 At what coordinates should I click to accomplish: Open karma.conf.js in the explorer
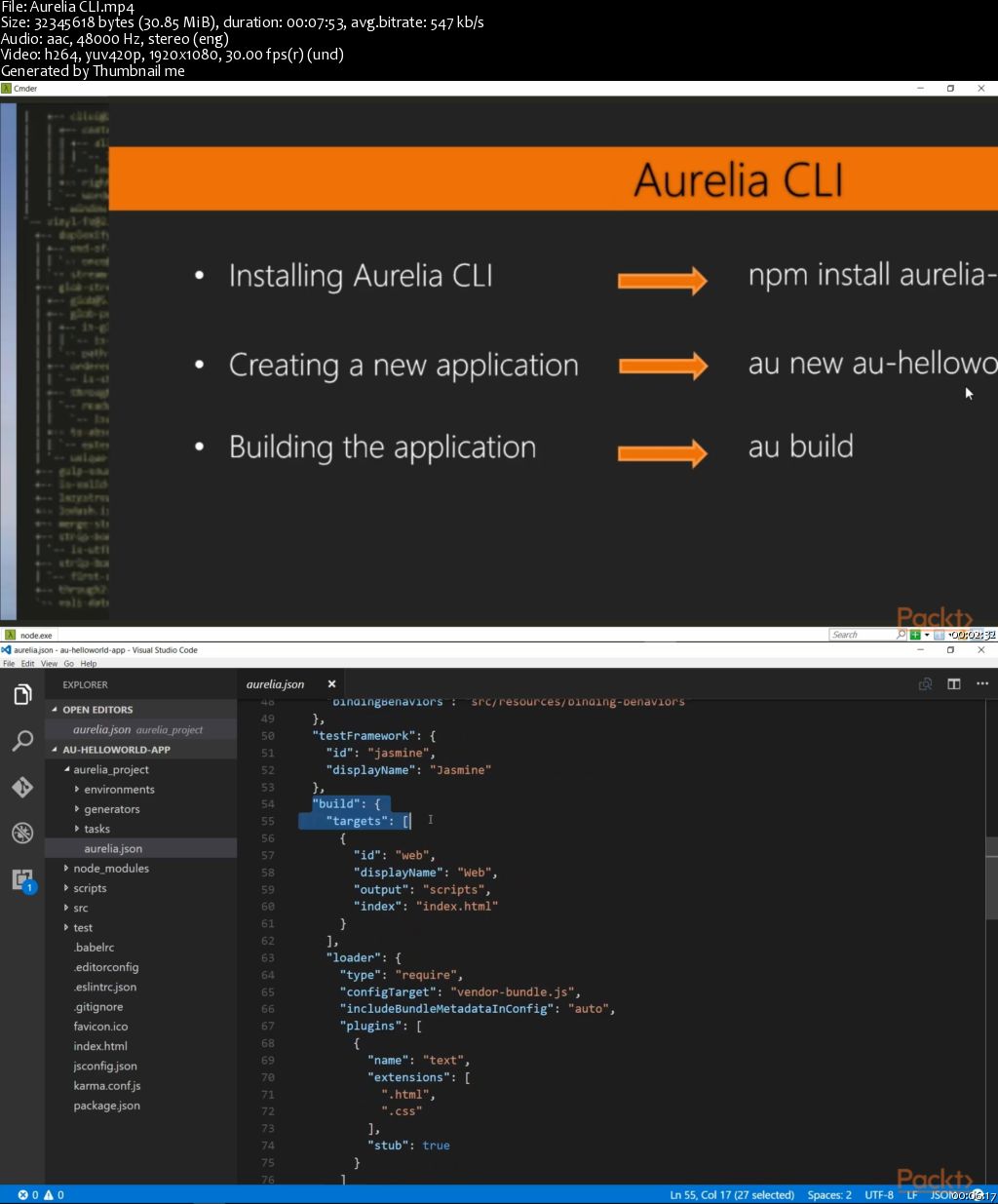pos(141,1086)
